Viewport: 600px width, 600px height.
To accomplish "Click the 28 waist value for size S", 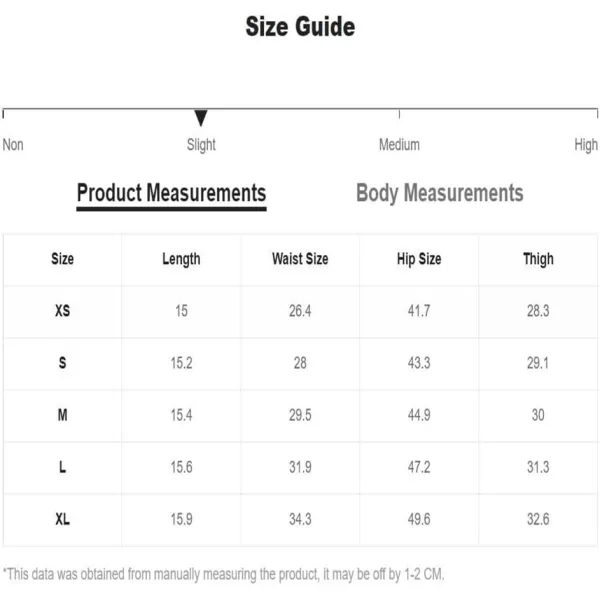I will point(300,363).
